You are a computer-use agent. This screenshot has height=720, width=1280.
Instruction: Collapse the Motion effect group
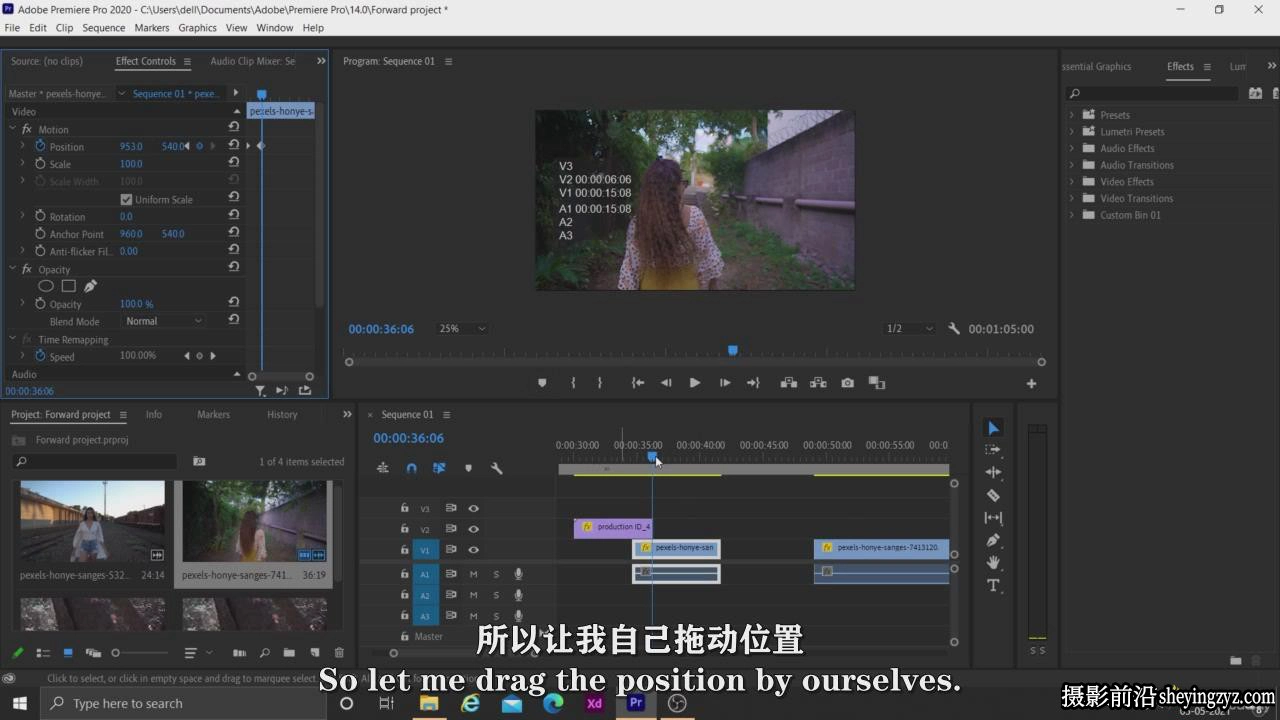(x=13, y=129)
